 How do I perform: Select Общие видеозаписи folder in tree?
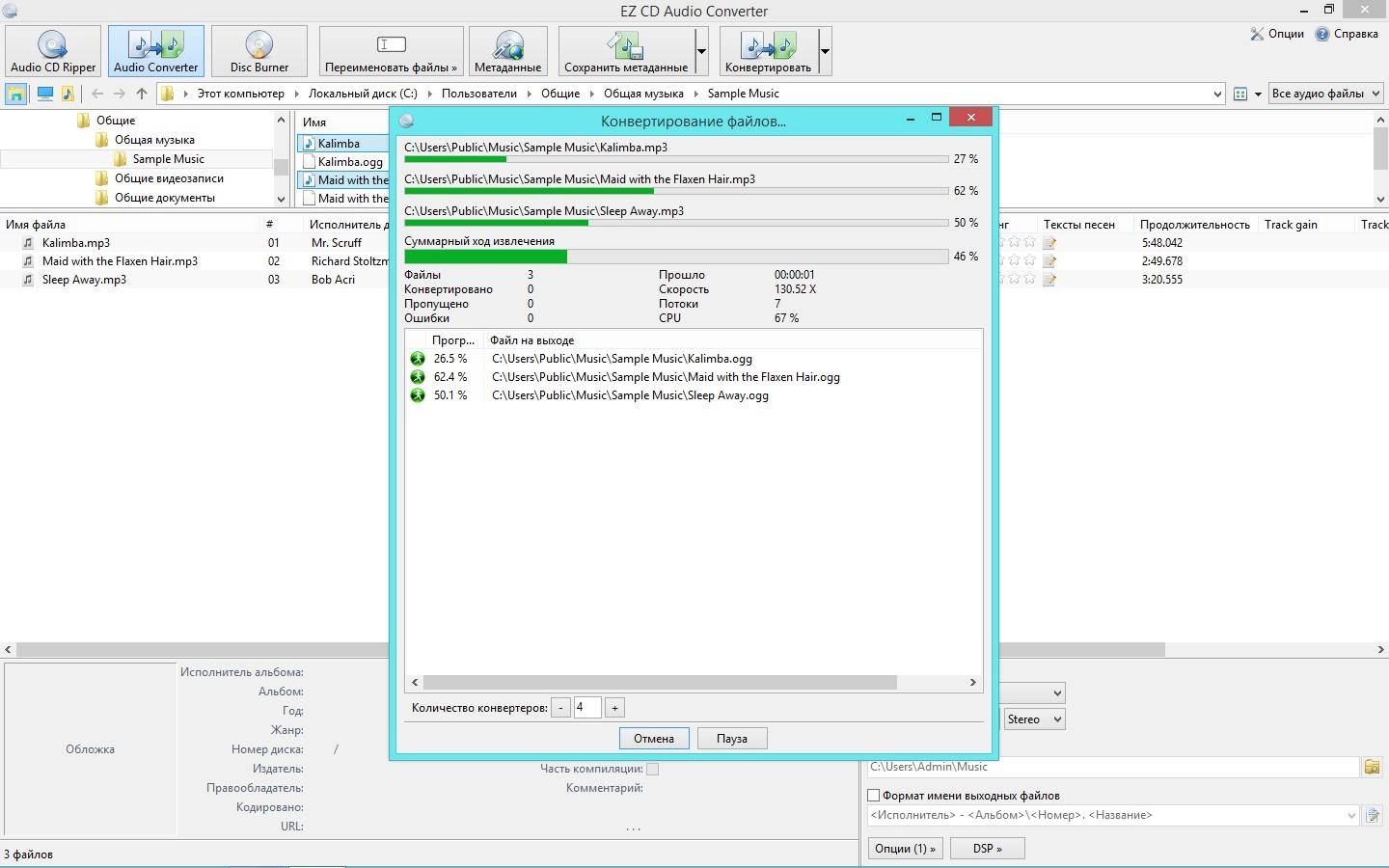click(x=169, y=178)
